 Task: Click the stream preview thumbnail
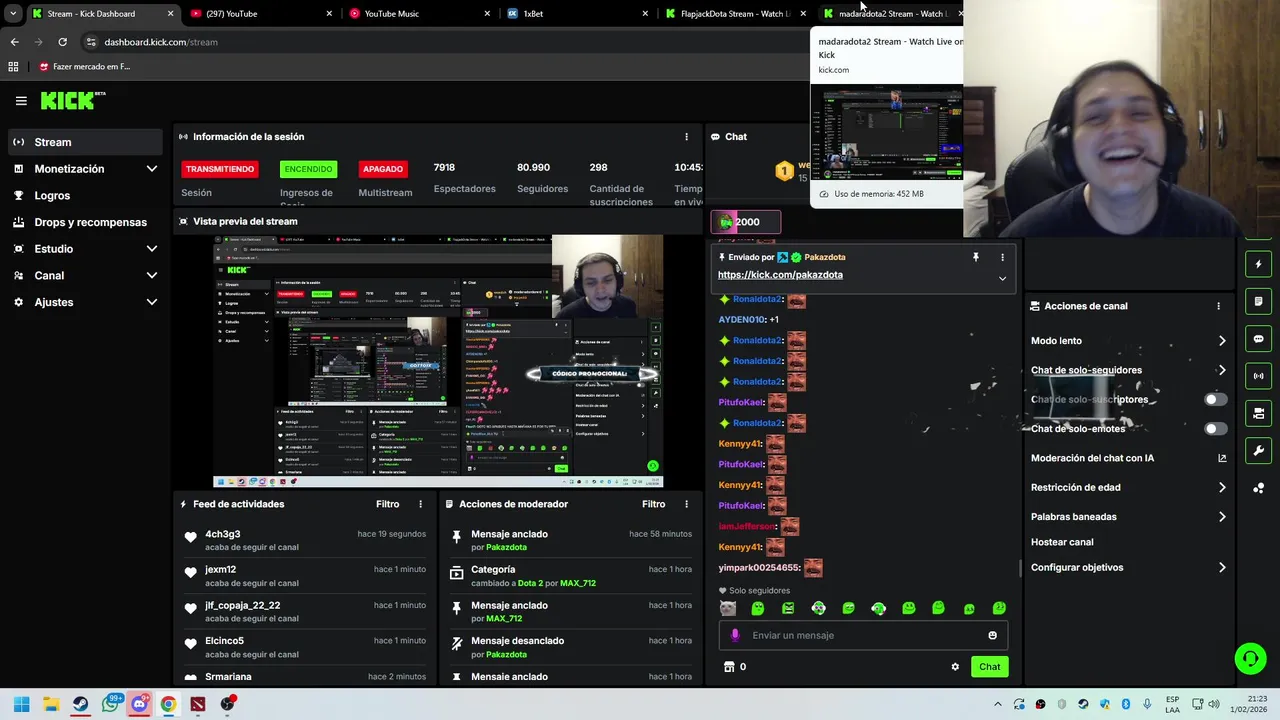tap(438, 361)
